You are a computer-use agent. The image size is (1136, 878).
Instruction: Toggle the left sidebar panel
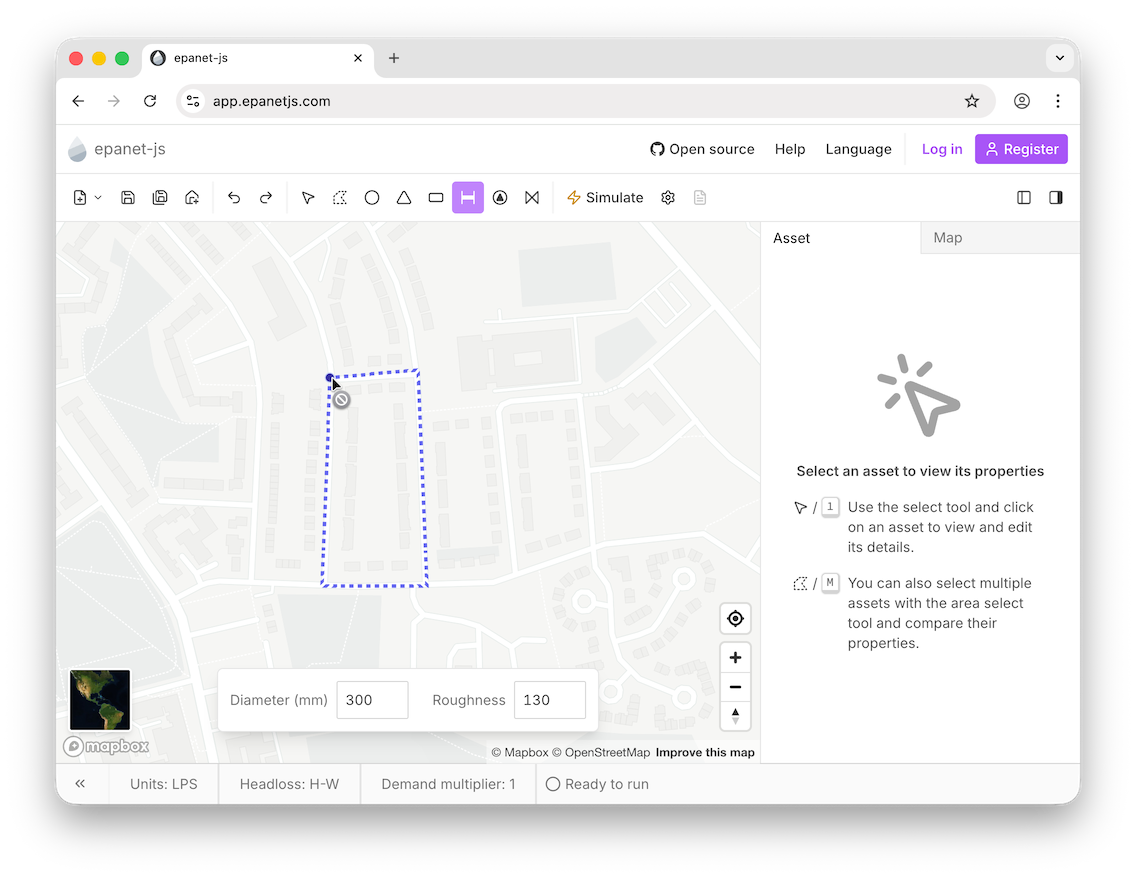pos(1023,197)
